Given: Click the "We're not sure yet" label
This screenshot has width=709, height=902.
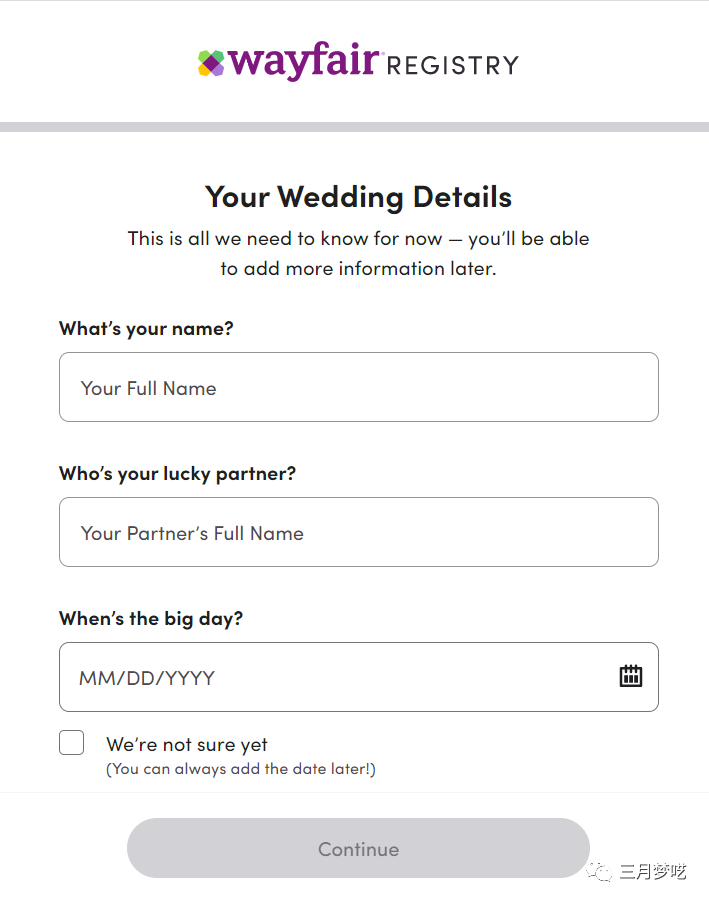Looking at the screenshot, I should (187, 745).
